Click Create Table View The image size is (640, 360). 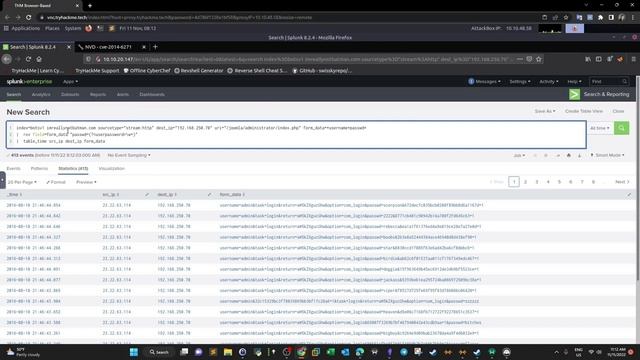[584, 111]
